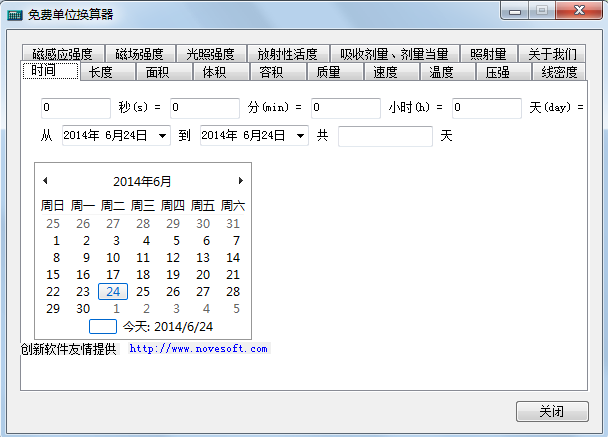Viewport: 608px width, 437px height.
Task: Select June 30 in the calendar
Action: 83,309
